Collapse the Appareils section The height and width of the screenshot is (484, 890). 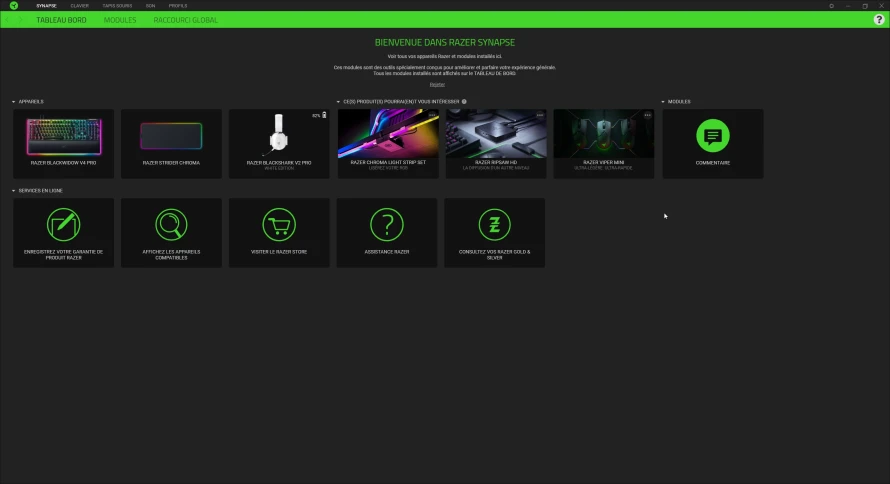coord(14,102)
